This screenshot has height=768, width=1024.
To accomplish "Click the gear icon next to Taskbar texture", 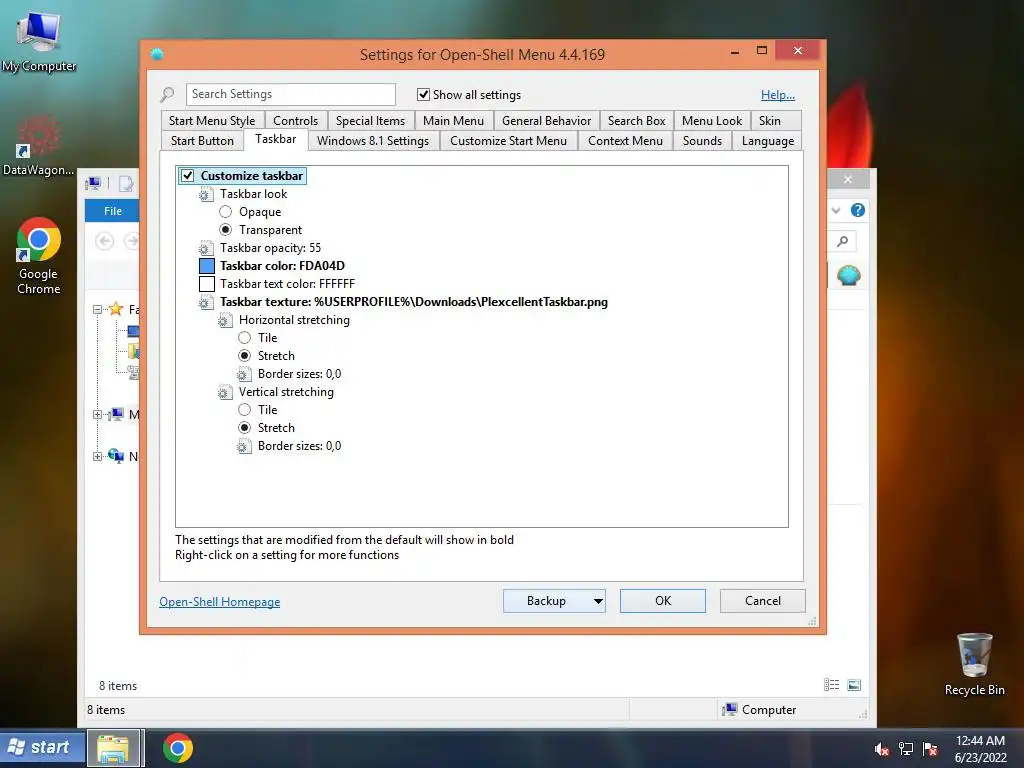I will 206,302.
